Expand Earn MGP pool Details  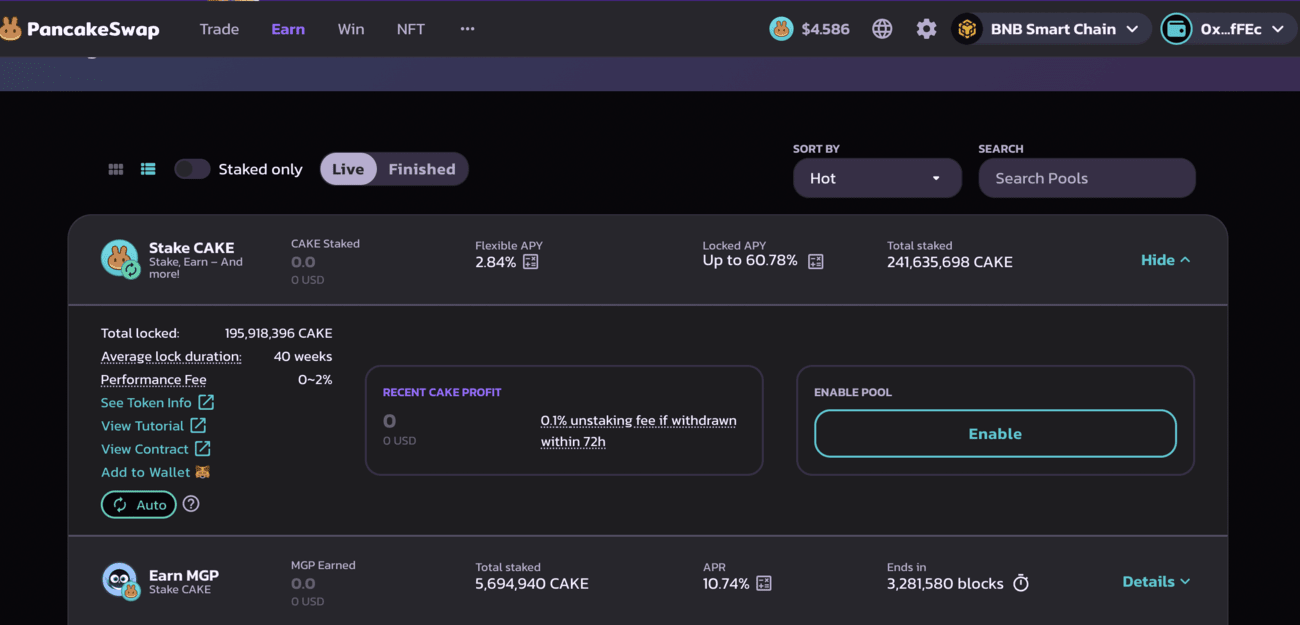[1156, 582]
